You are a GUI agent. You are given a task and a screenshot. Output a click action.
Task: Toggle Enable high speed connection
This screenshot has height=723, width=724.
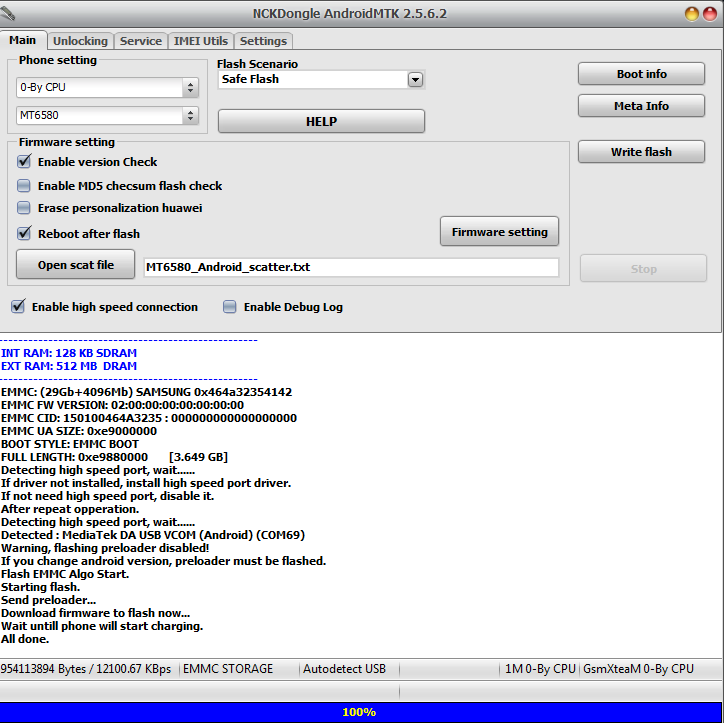point(18,307)
